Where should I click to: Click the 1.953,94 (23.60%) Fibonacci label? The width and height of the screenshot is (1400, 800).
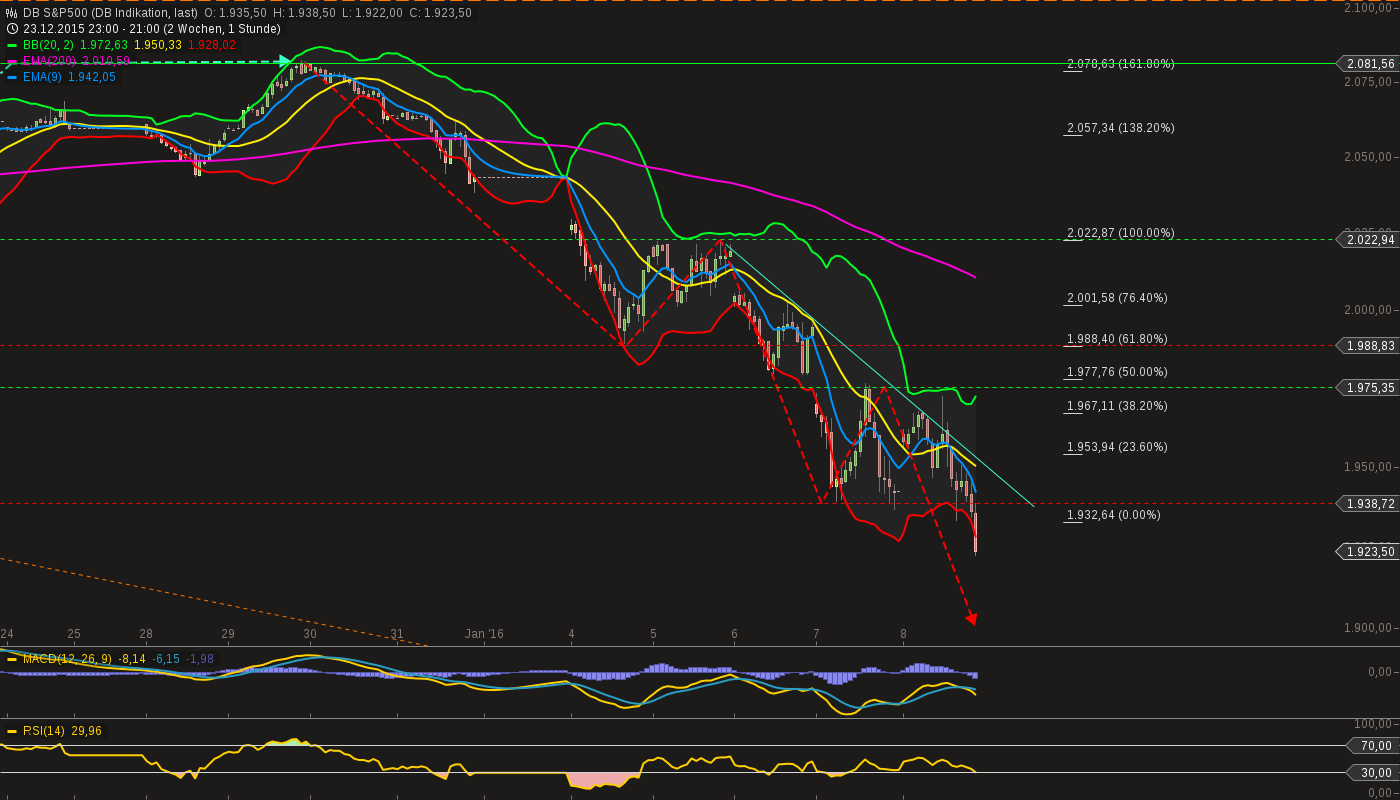1117,447
